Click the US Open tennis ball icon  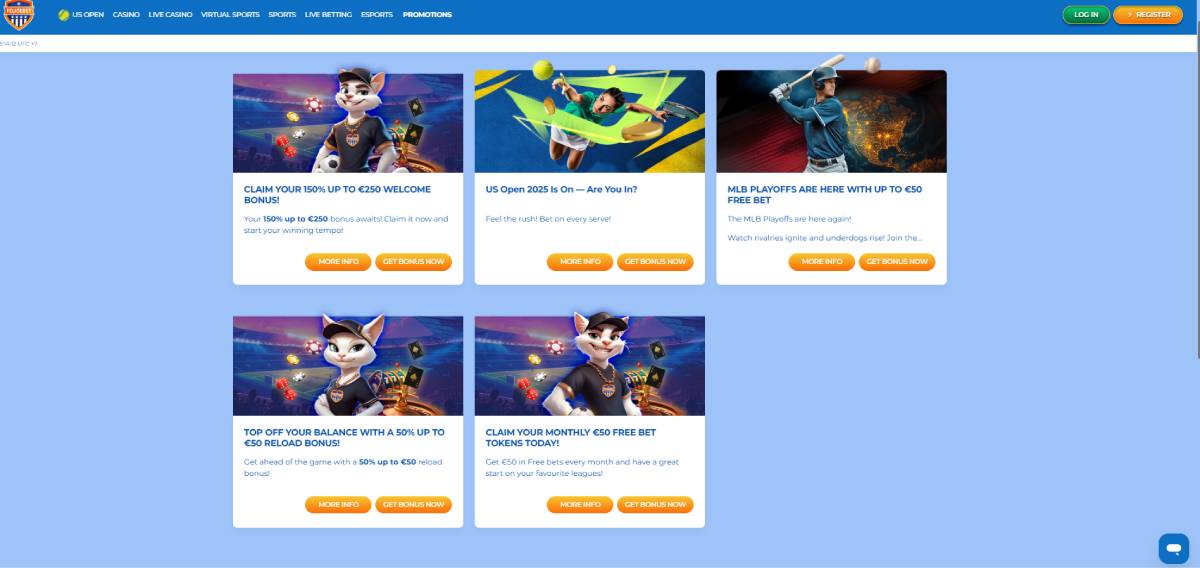pos(64,15)
